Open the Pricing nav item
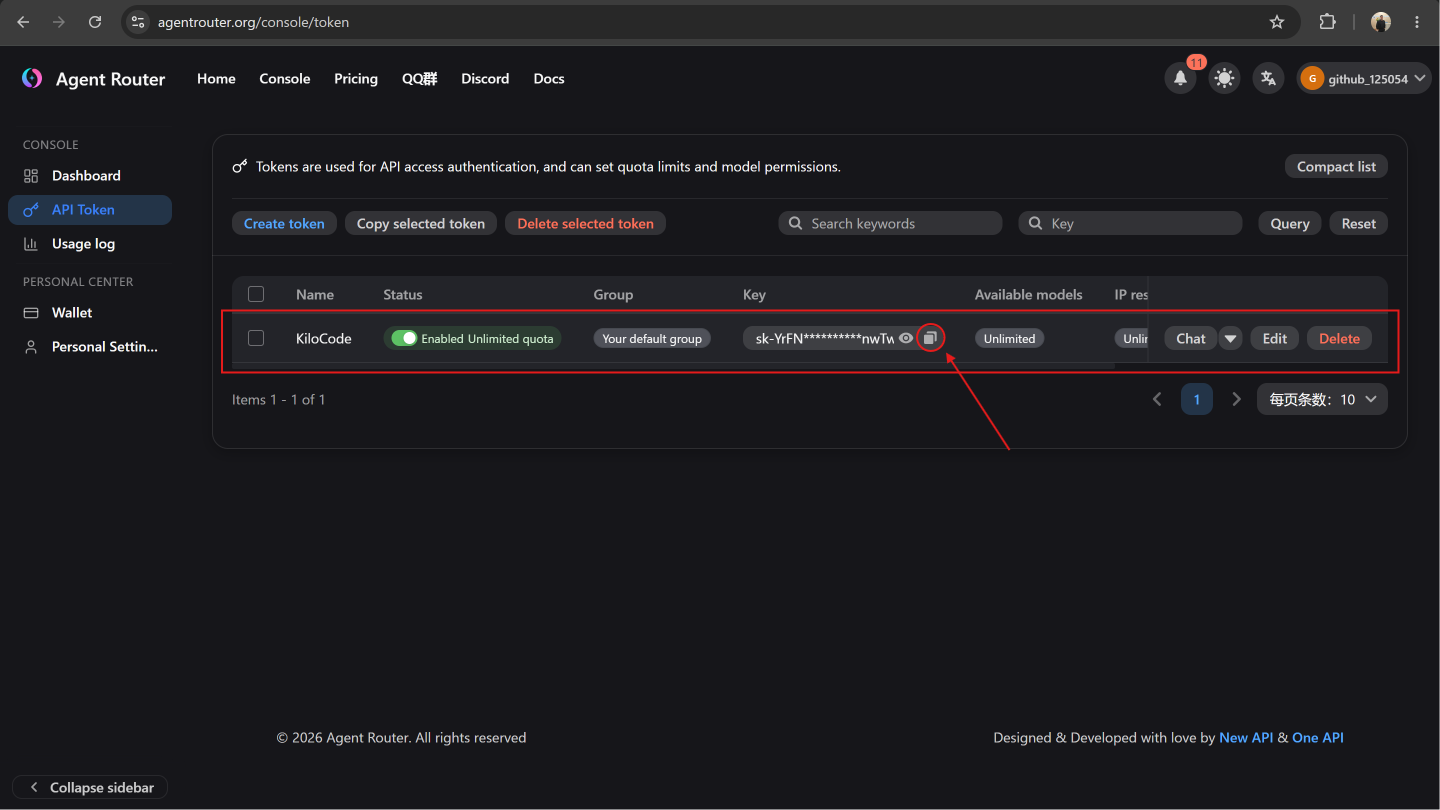Viewport: 1440px width, 810px height. point(356,79)
